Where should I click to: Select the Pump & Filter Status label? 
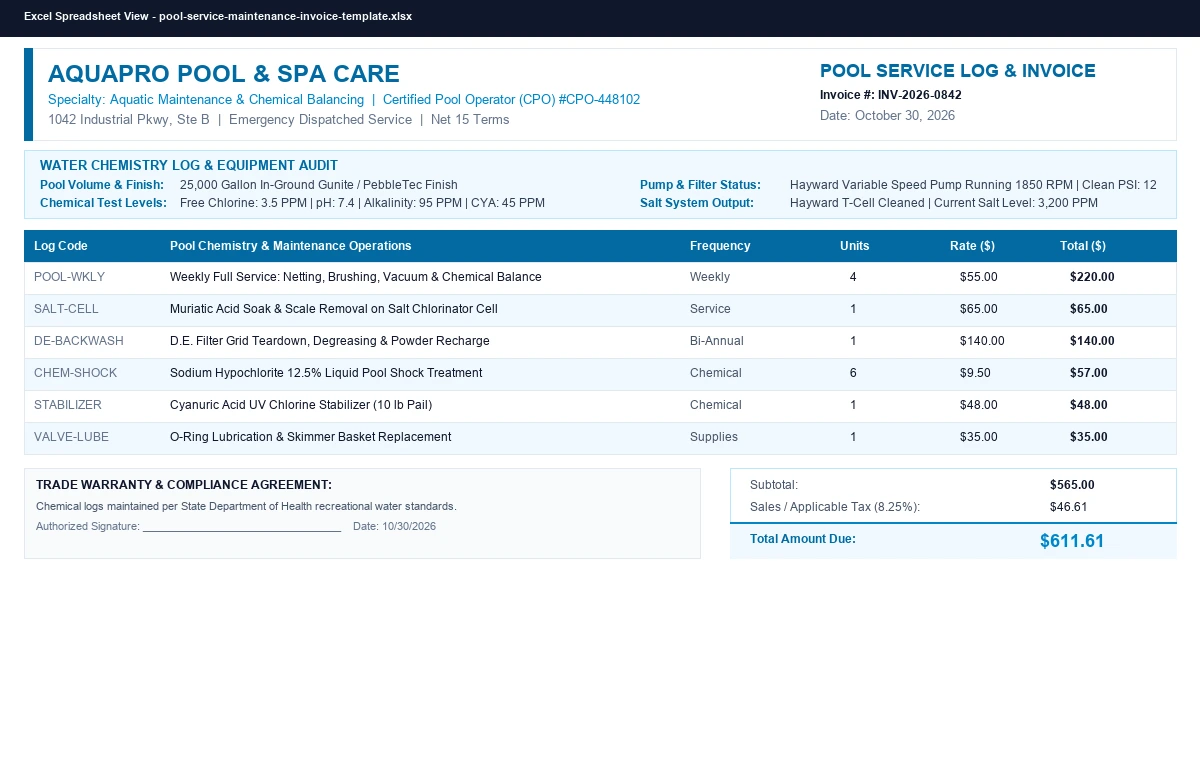[x=700, y=185]
